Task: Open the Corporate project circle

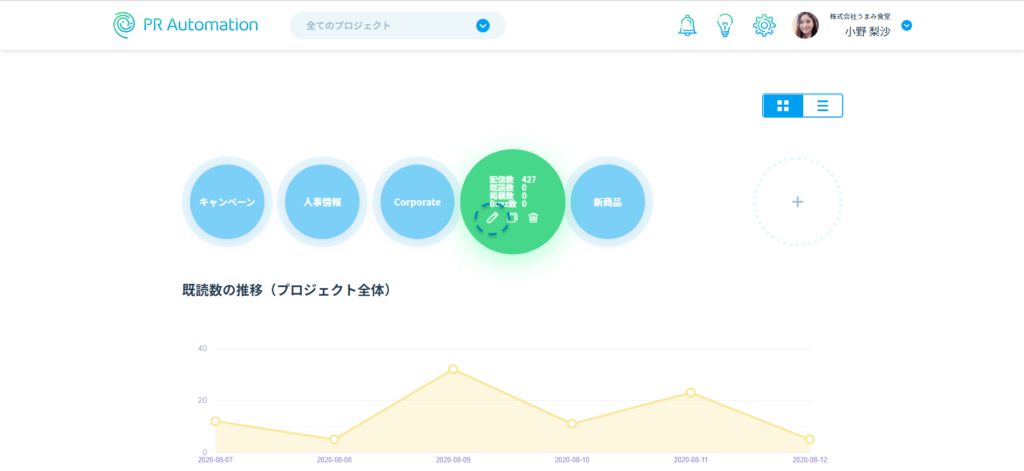Action: (417, 202)
